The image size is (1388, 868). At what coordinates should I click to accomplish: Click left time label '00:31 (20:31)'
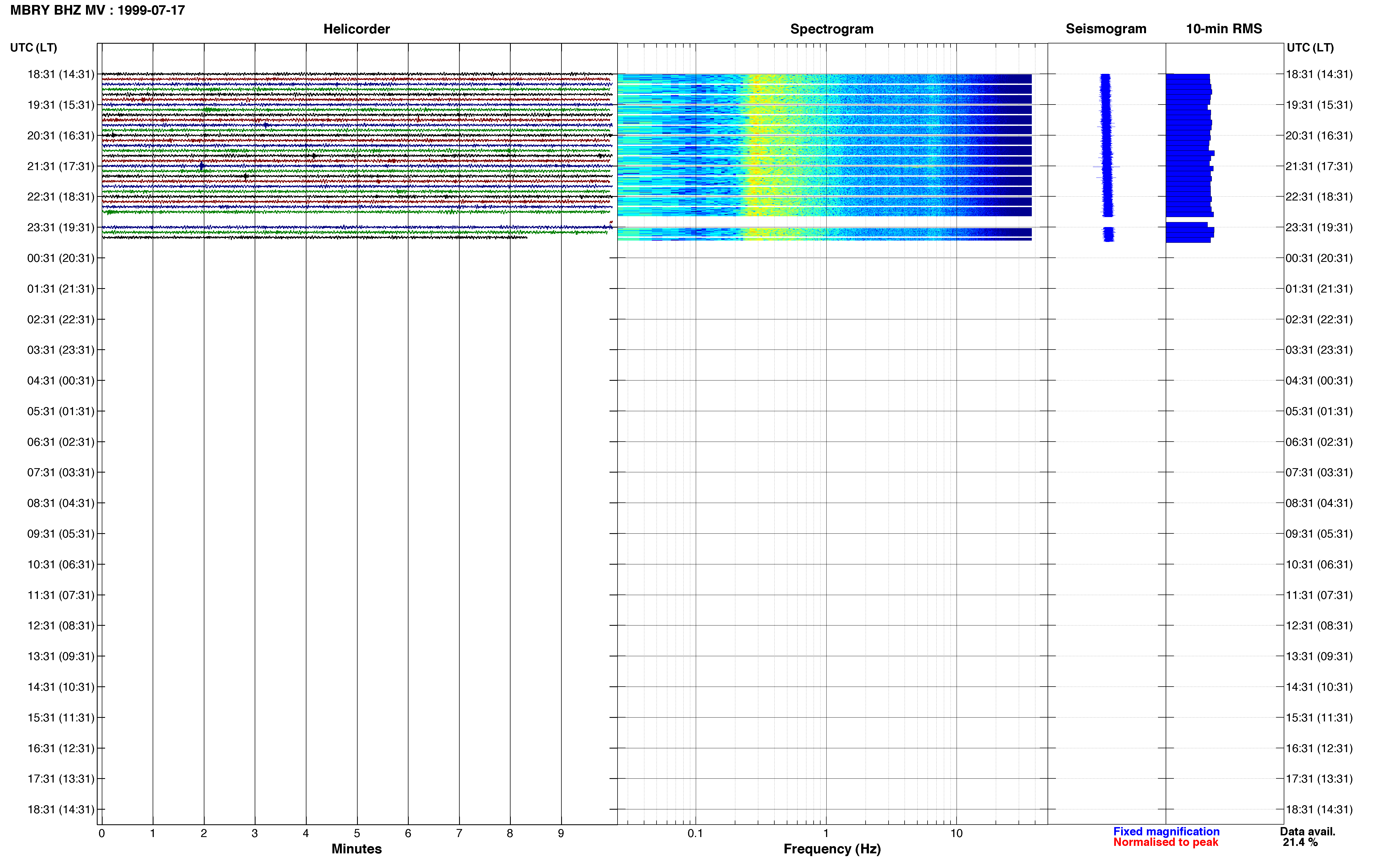pyautogui.click(x=61, y=258)
